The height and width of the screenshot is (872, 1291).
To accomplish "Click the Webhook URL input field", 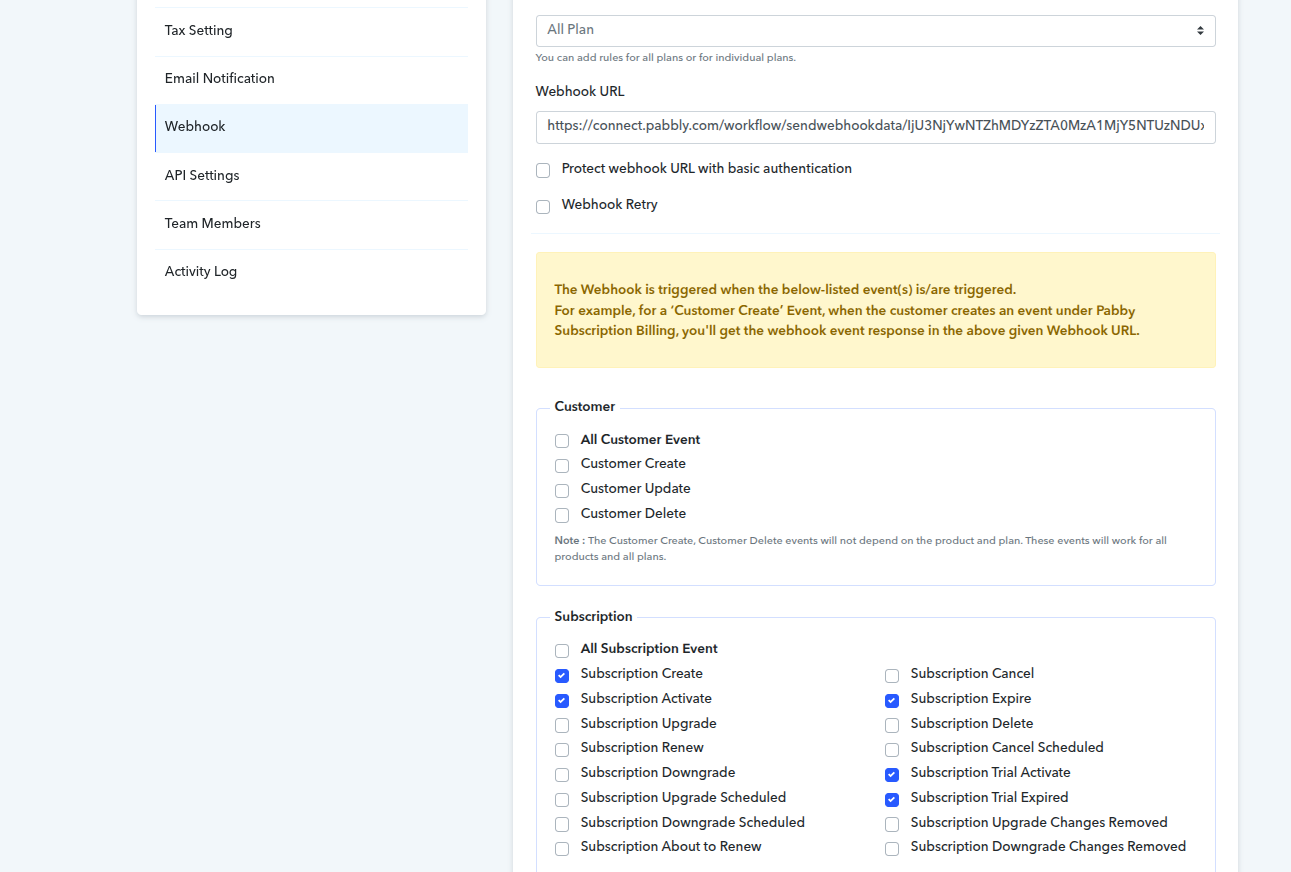I will (875, 127).
